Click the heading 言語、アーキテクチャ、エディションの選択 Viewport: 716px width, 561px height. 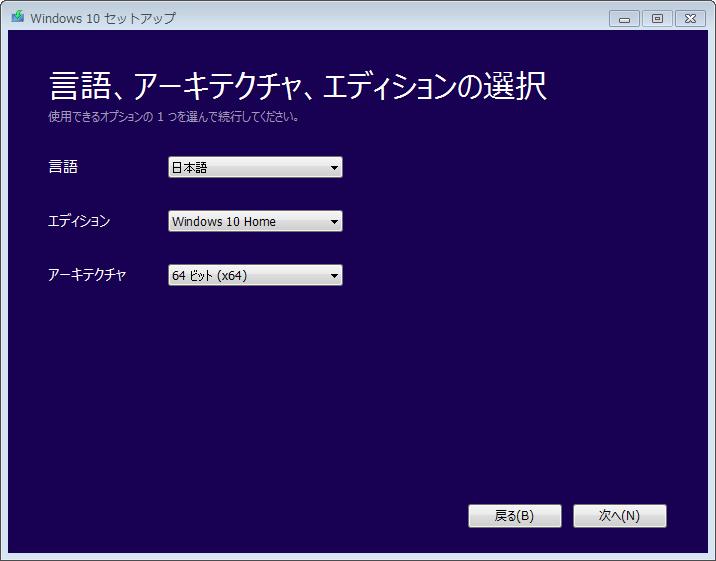coord(298,86)
